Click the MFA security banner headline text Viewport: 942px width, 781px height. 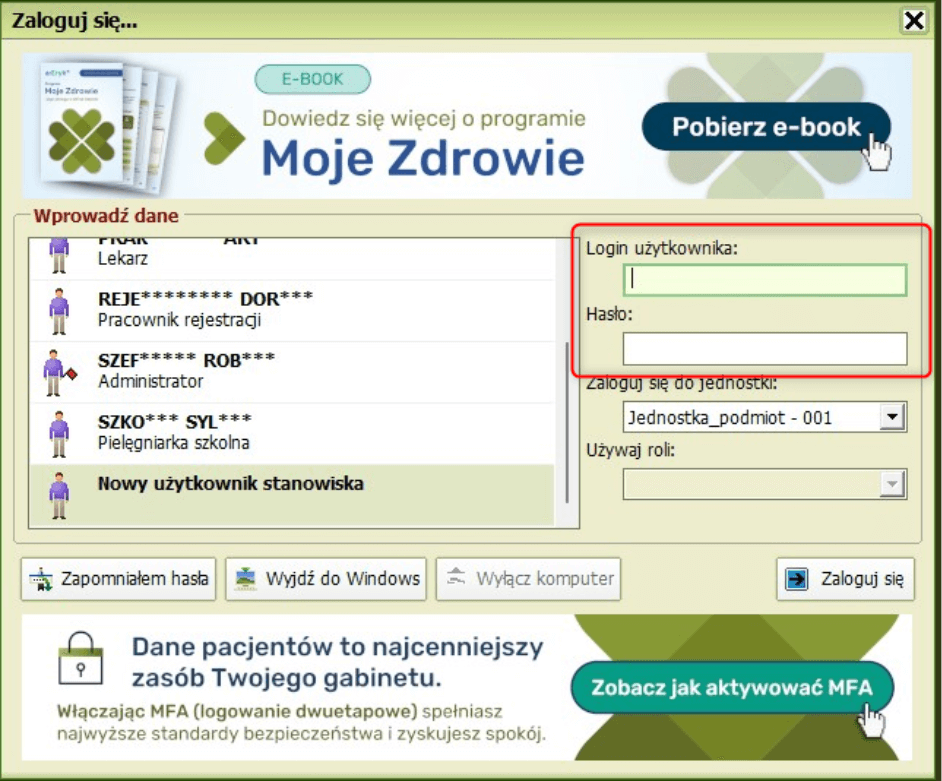click(337, 662)
